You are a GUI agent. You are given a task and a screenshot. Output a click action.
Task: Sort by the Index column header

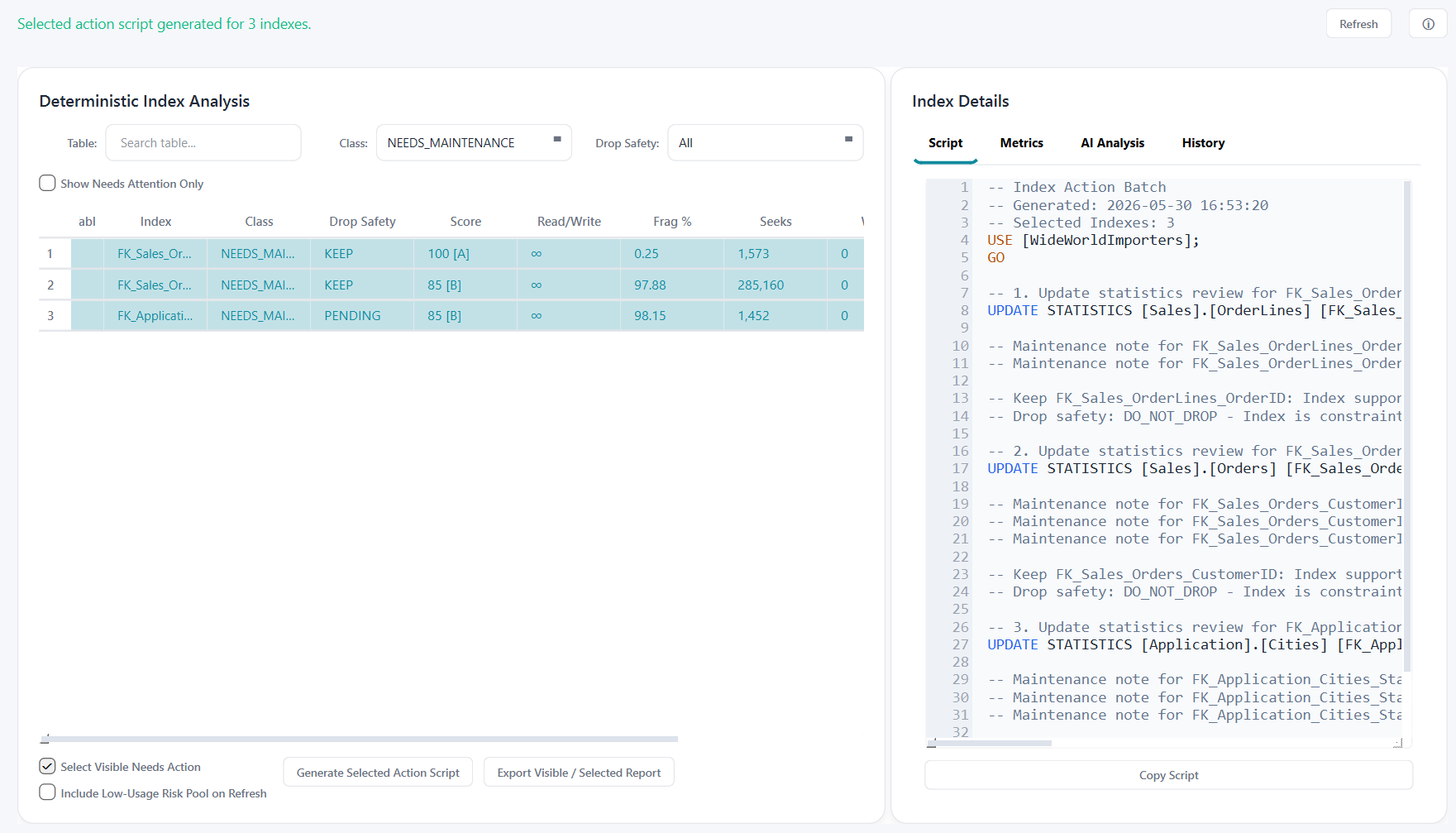click(155, 221)
